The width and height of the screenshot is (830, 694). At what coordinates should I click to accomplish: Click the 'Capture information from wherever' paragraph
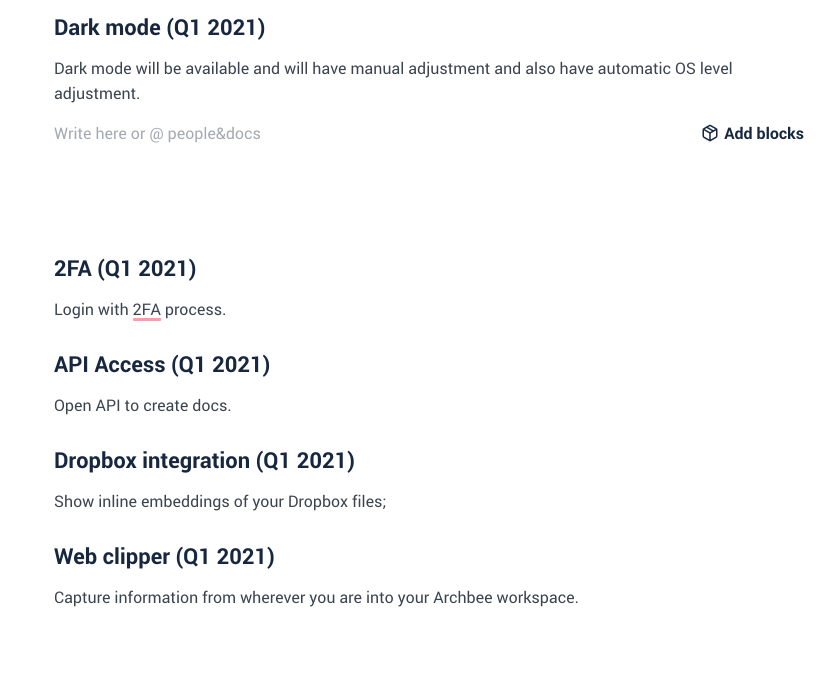[316, 598]
